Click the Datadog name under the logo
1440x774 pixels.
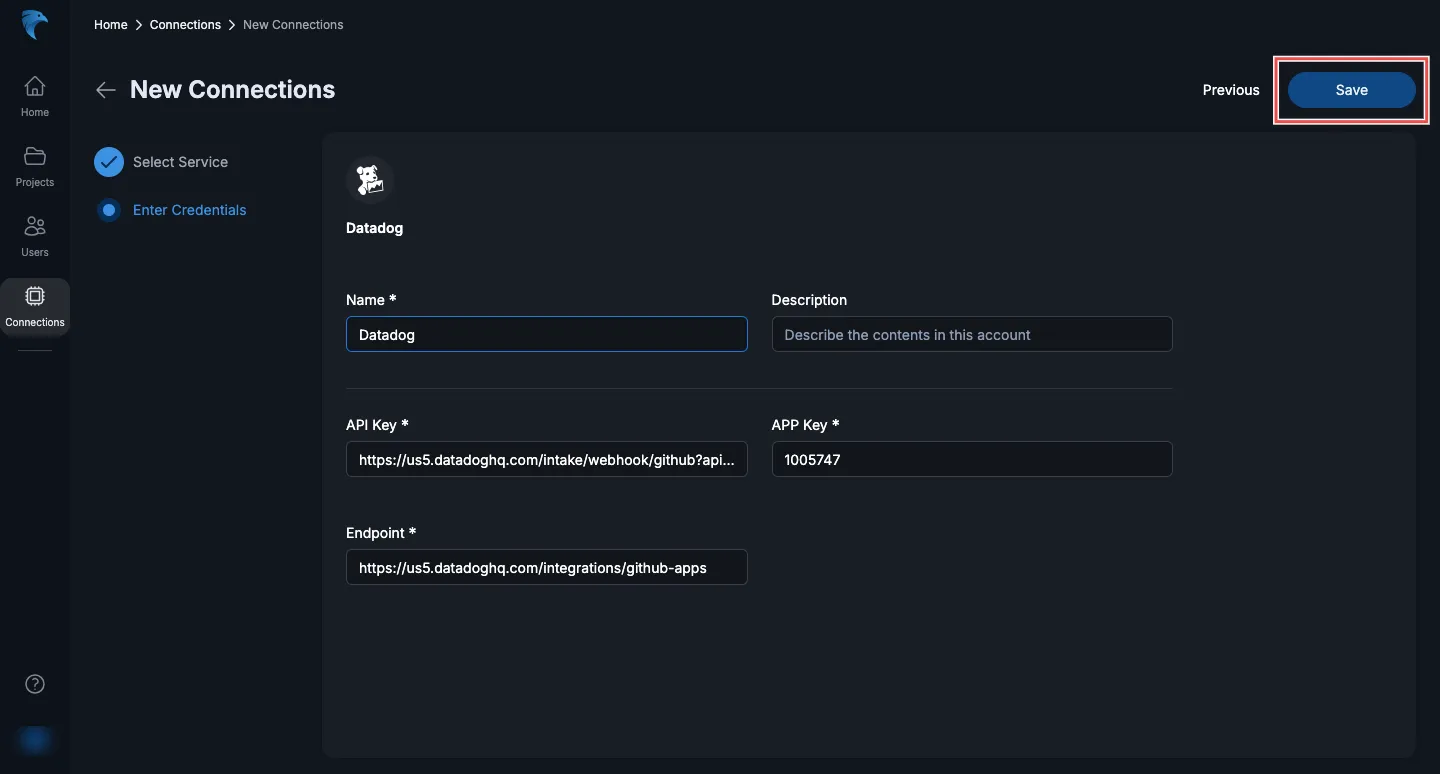[x=374, y=228]
